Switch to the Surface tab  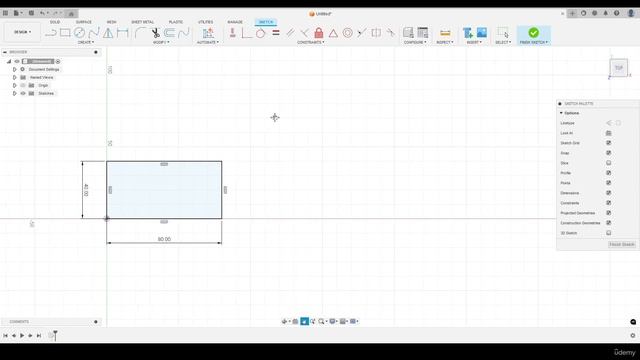(x=84, y=22)
